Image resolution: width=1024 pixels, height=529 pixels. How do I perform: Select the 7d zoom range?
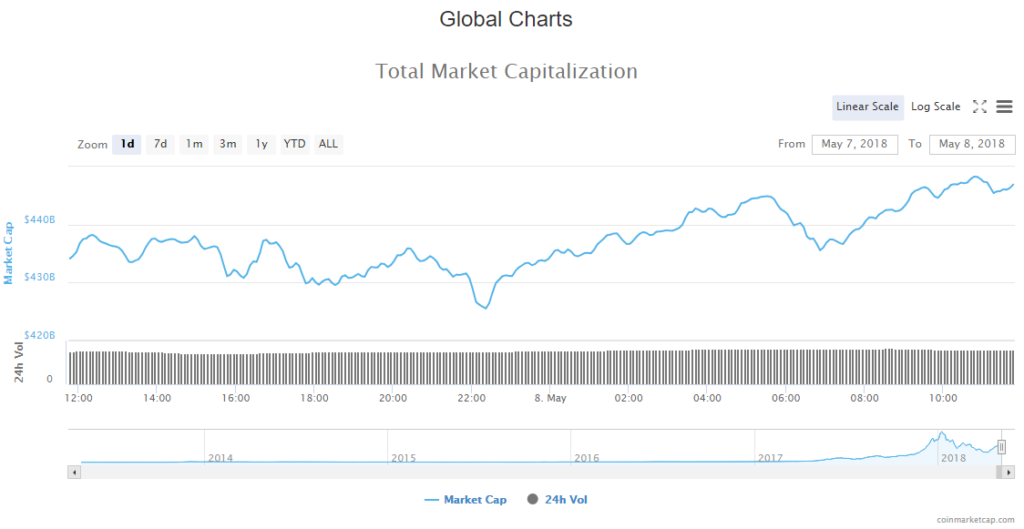160,144
